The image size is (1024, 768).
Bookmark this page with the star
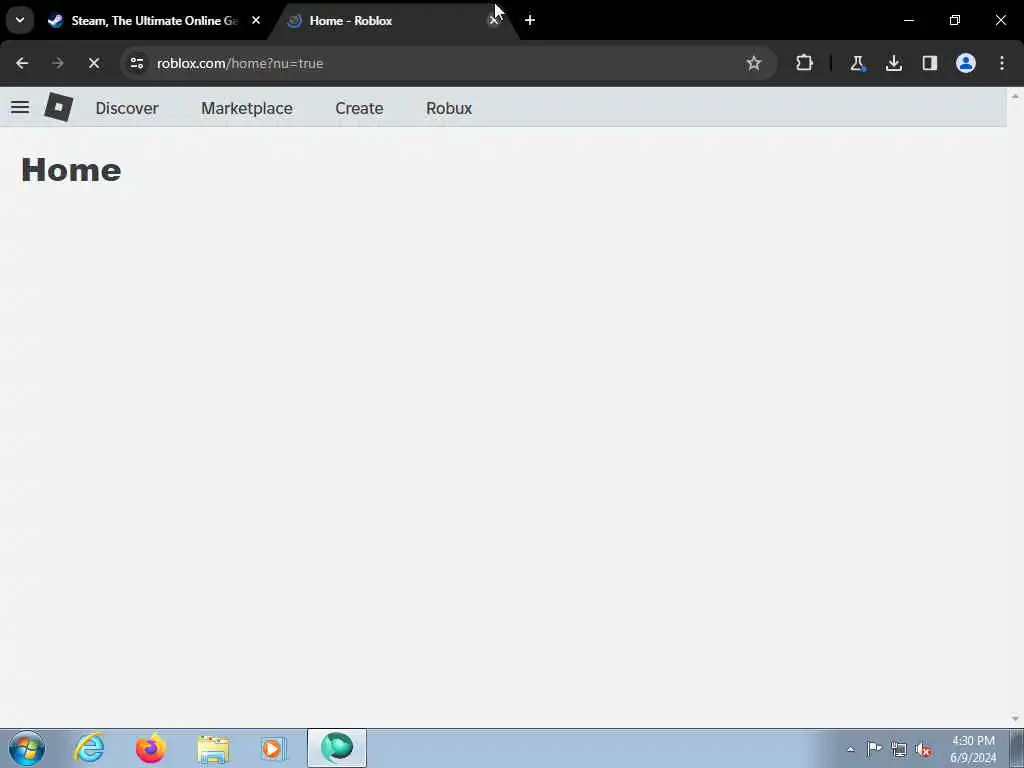click(754, 63)
